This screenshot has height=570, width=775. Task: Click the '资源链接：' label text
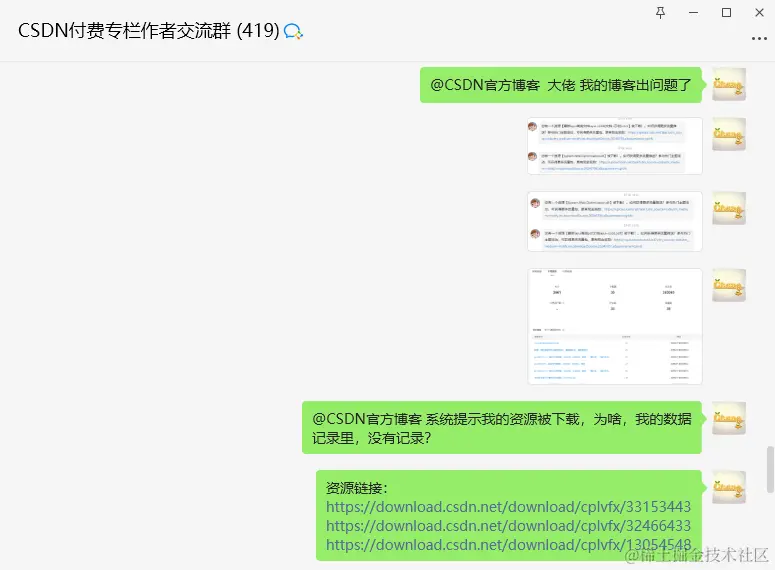click(357, 488)
